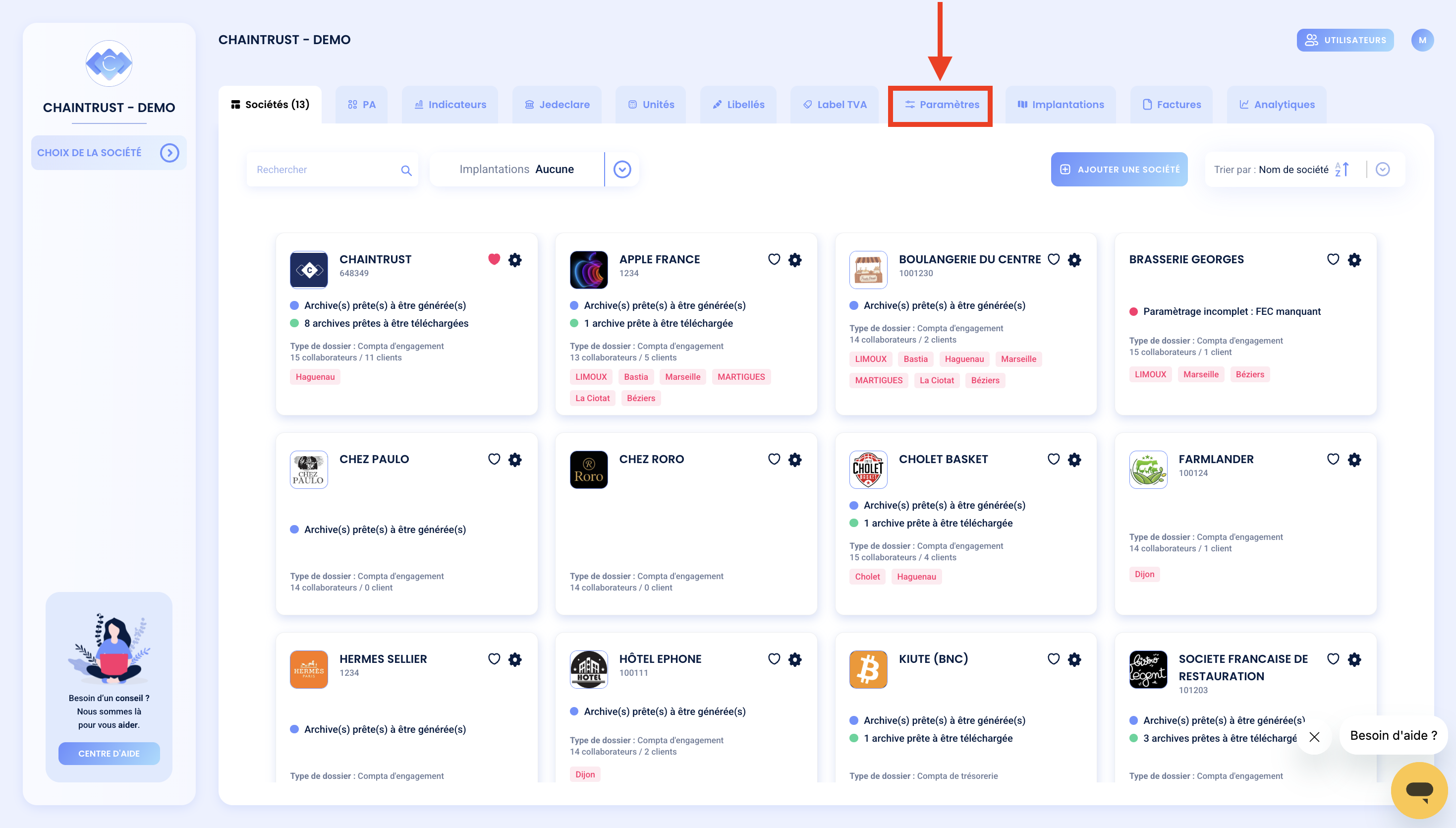
Task: Open settings gear for KIUTE (BNC)
Action: (x=1074, y=659)
